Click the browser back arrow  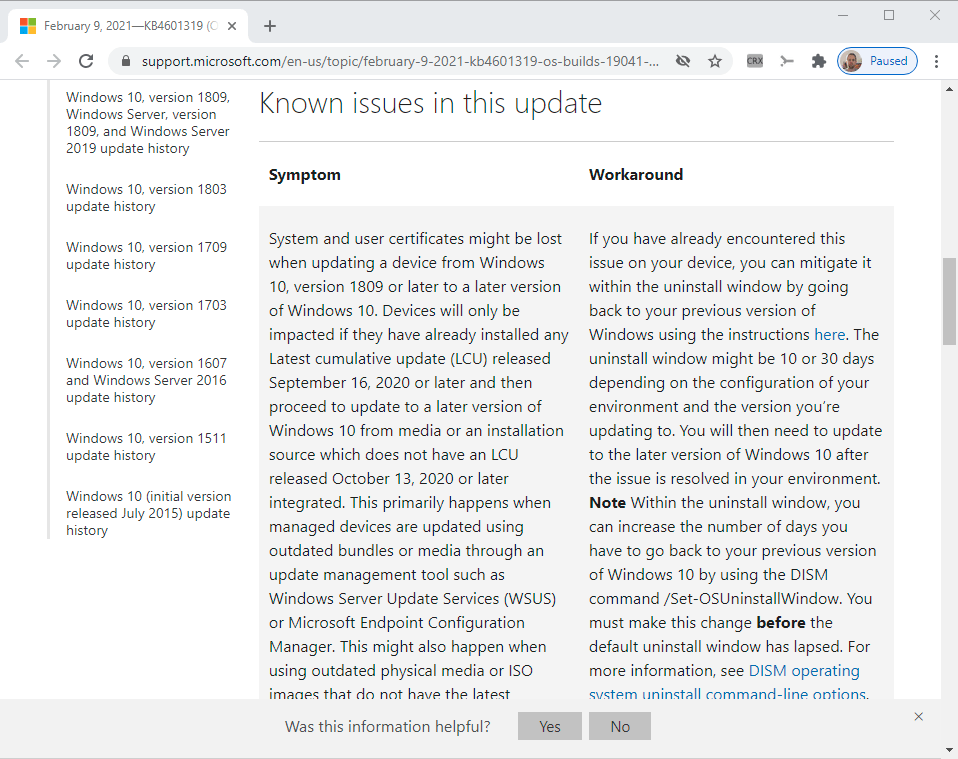pos(22,61)
